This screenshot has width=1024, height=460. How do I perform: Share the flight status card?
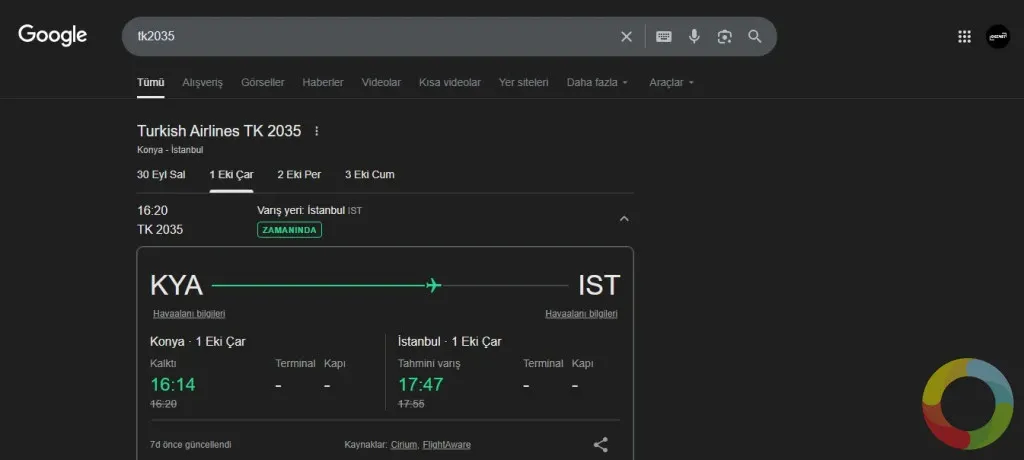pyautogui.click(x=600, y=445)
